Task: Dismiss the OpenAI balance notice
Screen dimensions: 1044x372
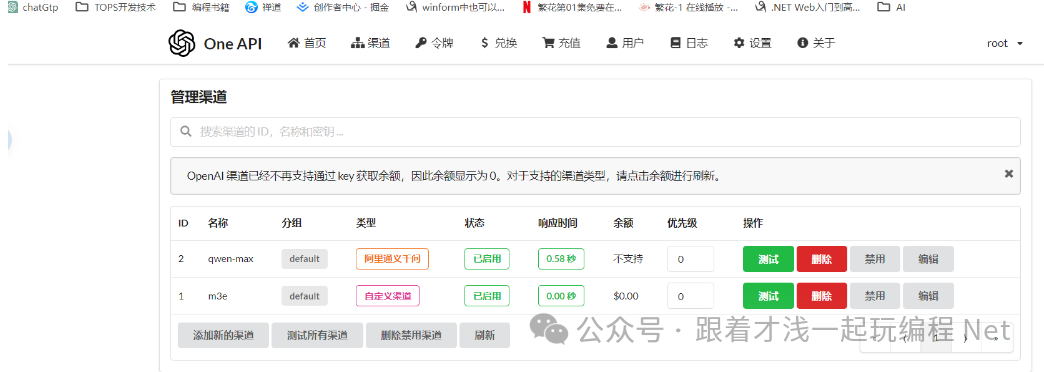Action: [x=1009, y=173]
